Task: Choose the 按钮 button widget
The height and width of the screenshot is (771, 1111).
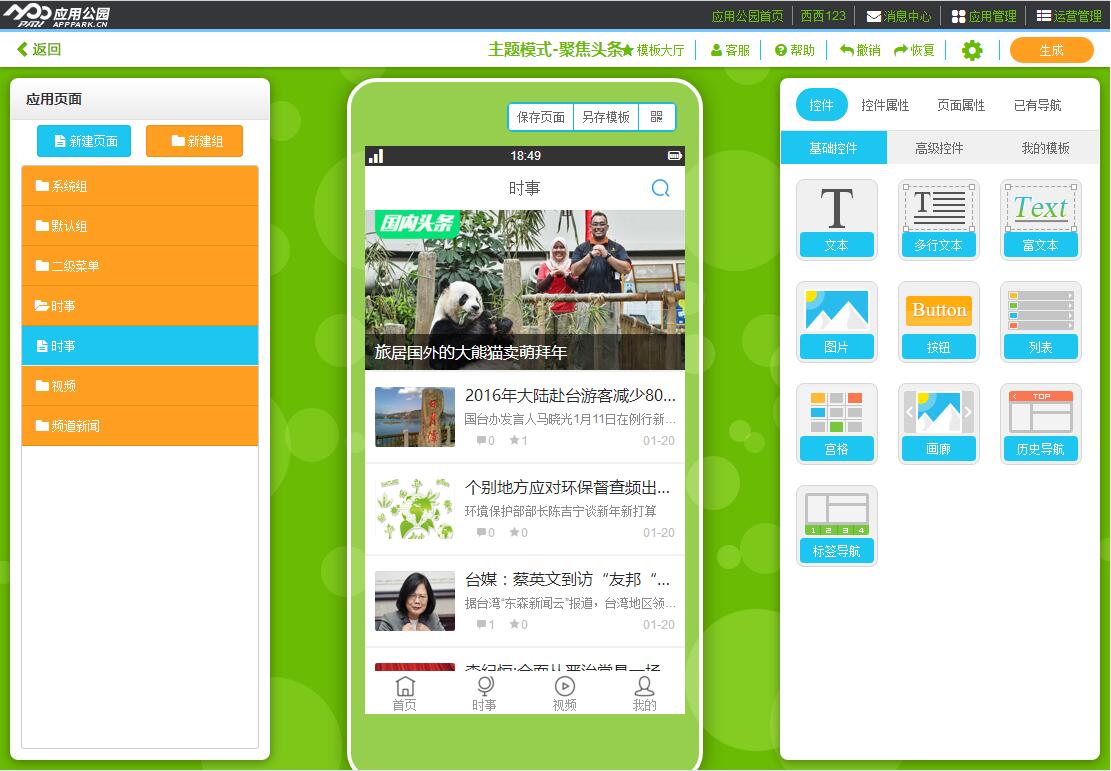Action: [938, 321]
